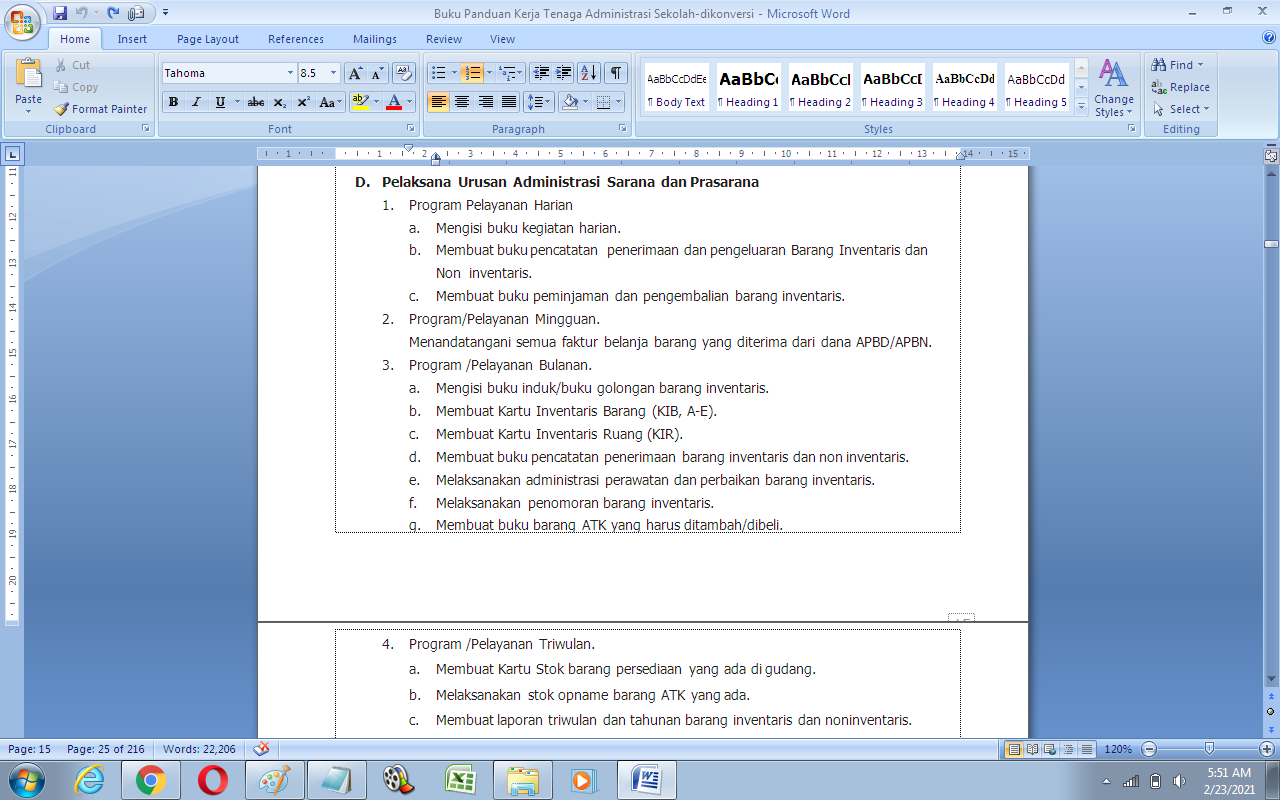Cut the selected text
The image size is (1280, 800).
tap(71, 65)
